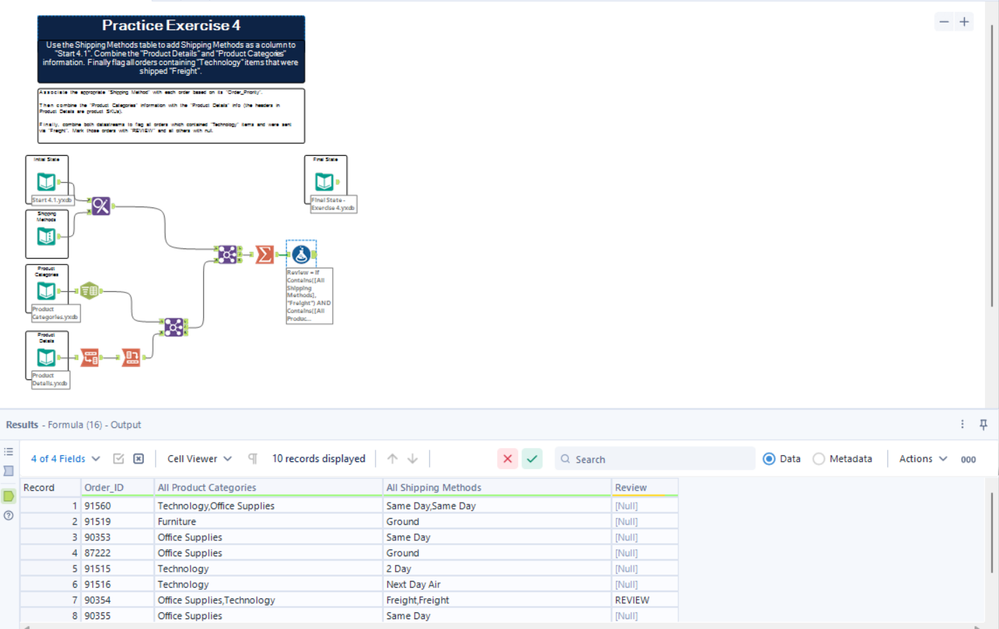The width and height of the screenshot is (999, 629).
Task: Toggle show whitespace pilcrow icon
Action: (253, 459)
